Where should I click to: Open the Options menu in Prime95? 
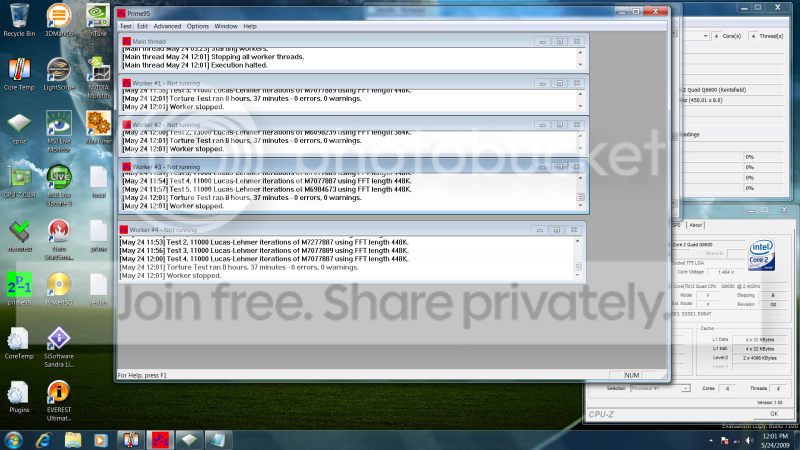tap(197, 26)
